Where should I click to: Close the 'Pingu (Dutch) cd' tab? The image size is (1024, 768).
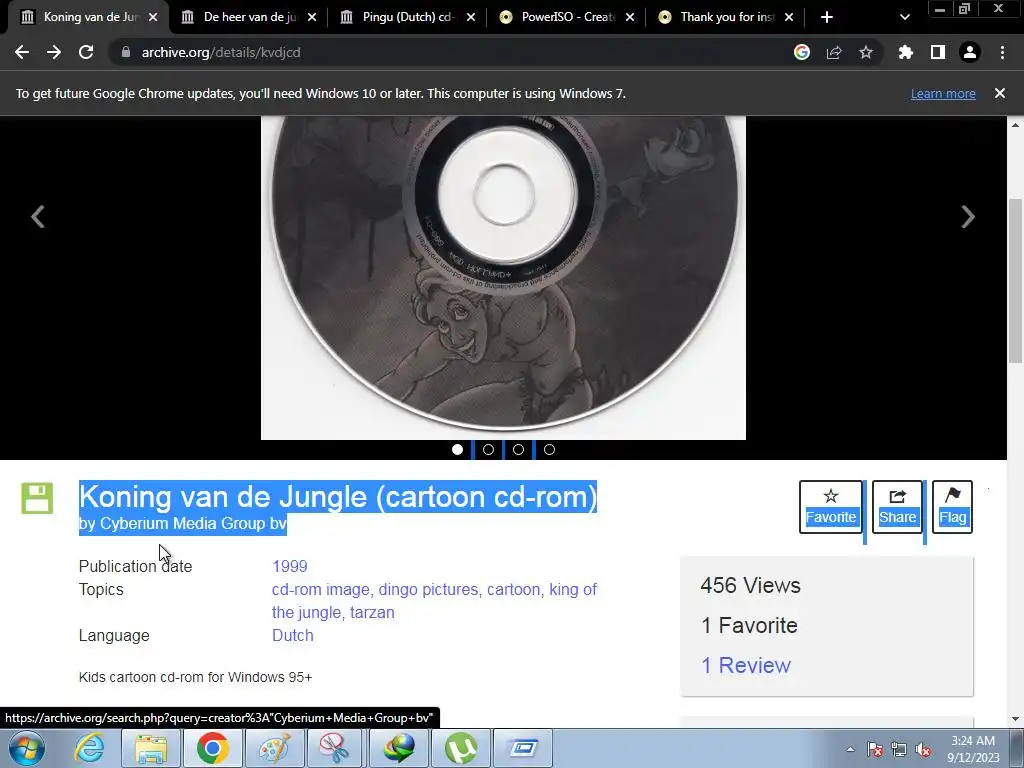pos(472,17)
